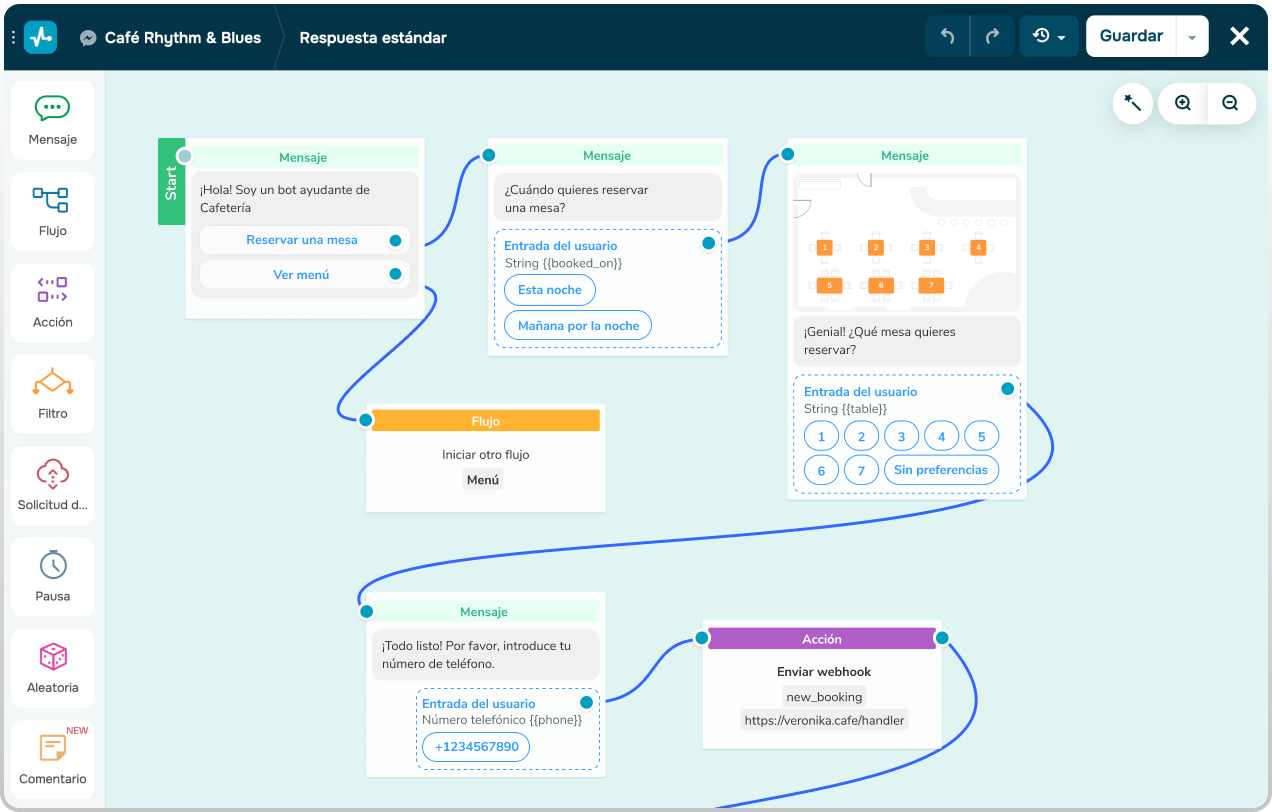
Task: Click table option 1 quick reply
Action: (822, 437)
